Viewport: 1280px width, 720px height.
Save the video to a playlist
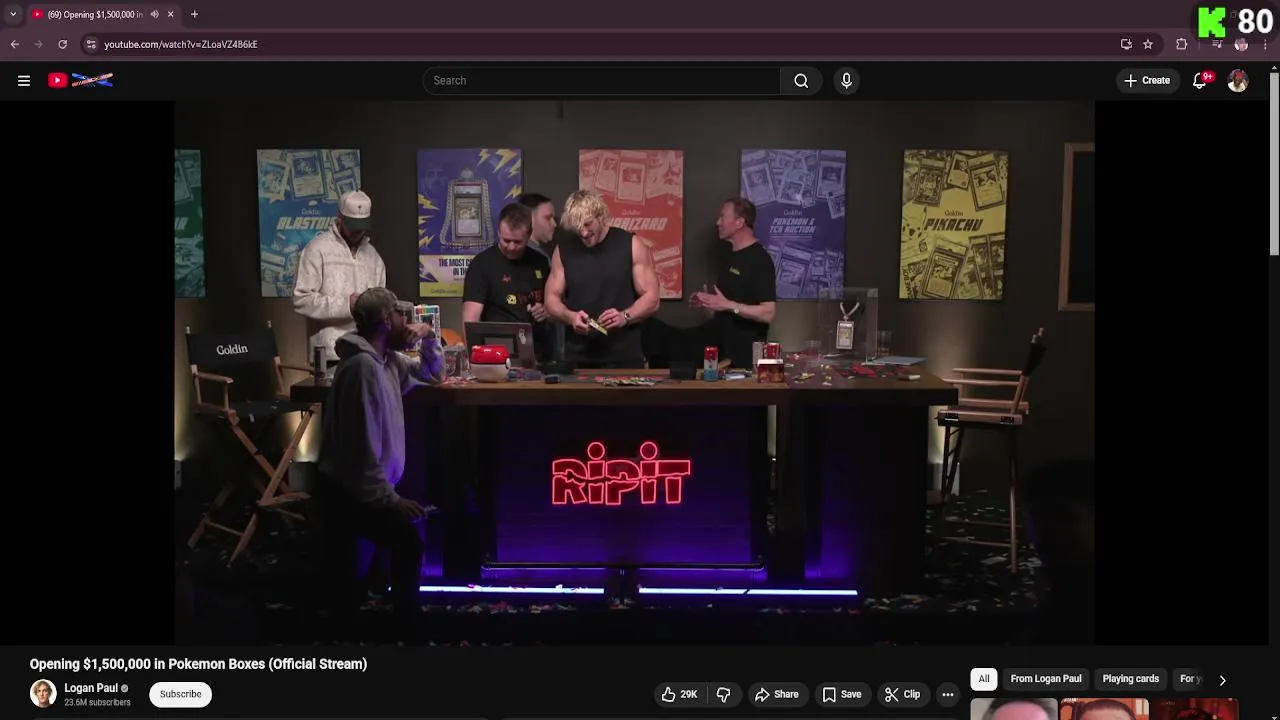click(x=841, y=694)
